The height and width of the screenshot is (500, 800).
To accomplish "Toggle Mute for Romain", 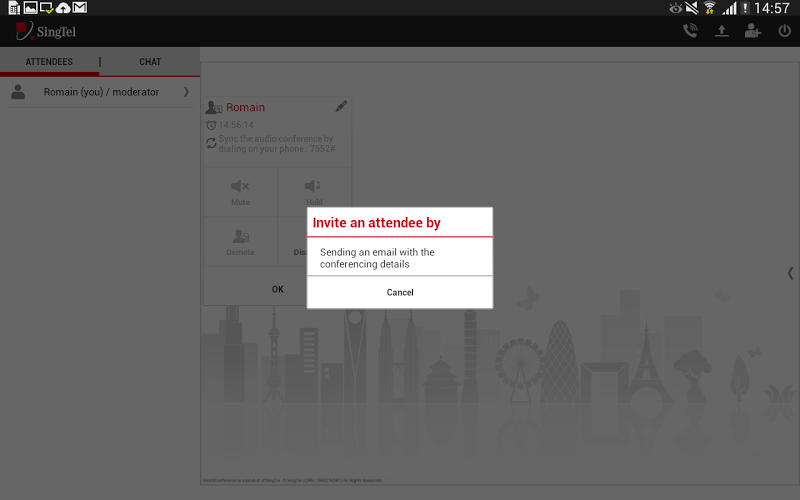I will click(x=240, y=192).
